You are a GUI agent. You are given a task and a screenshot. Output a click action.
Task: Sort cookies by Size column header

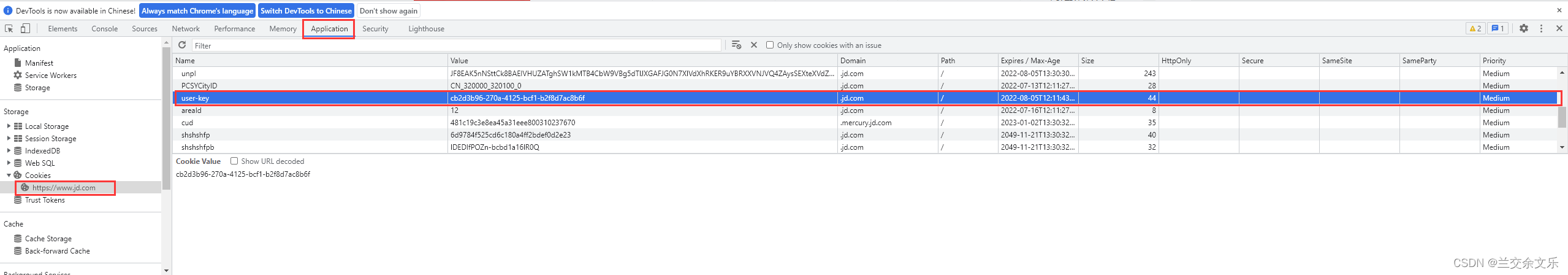pos(1119,60)
